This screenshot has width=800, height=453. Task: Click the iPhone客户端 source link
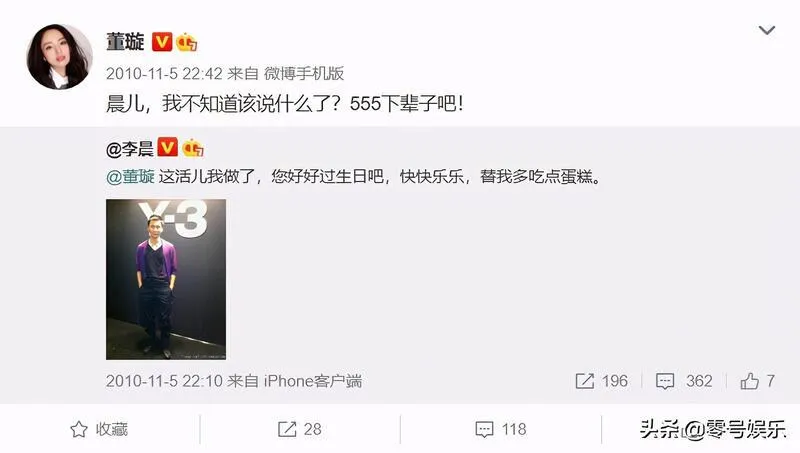313,381
